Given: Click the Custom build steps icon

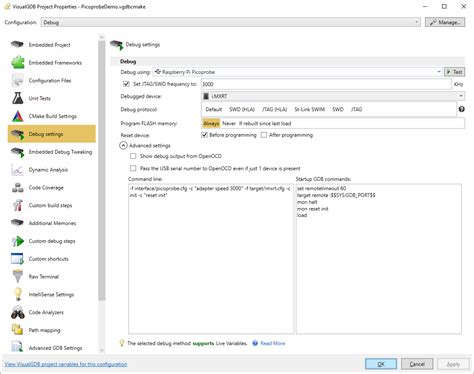Looking at the screenshot, I should 17,205.
